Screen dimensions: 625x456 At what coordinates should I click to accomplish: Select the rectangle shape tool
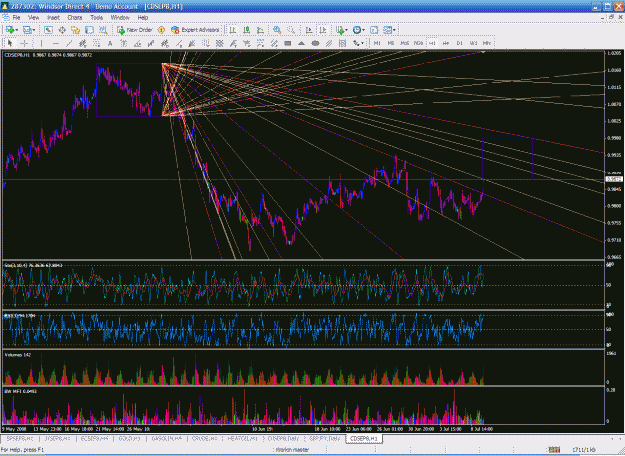(288, 43)
